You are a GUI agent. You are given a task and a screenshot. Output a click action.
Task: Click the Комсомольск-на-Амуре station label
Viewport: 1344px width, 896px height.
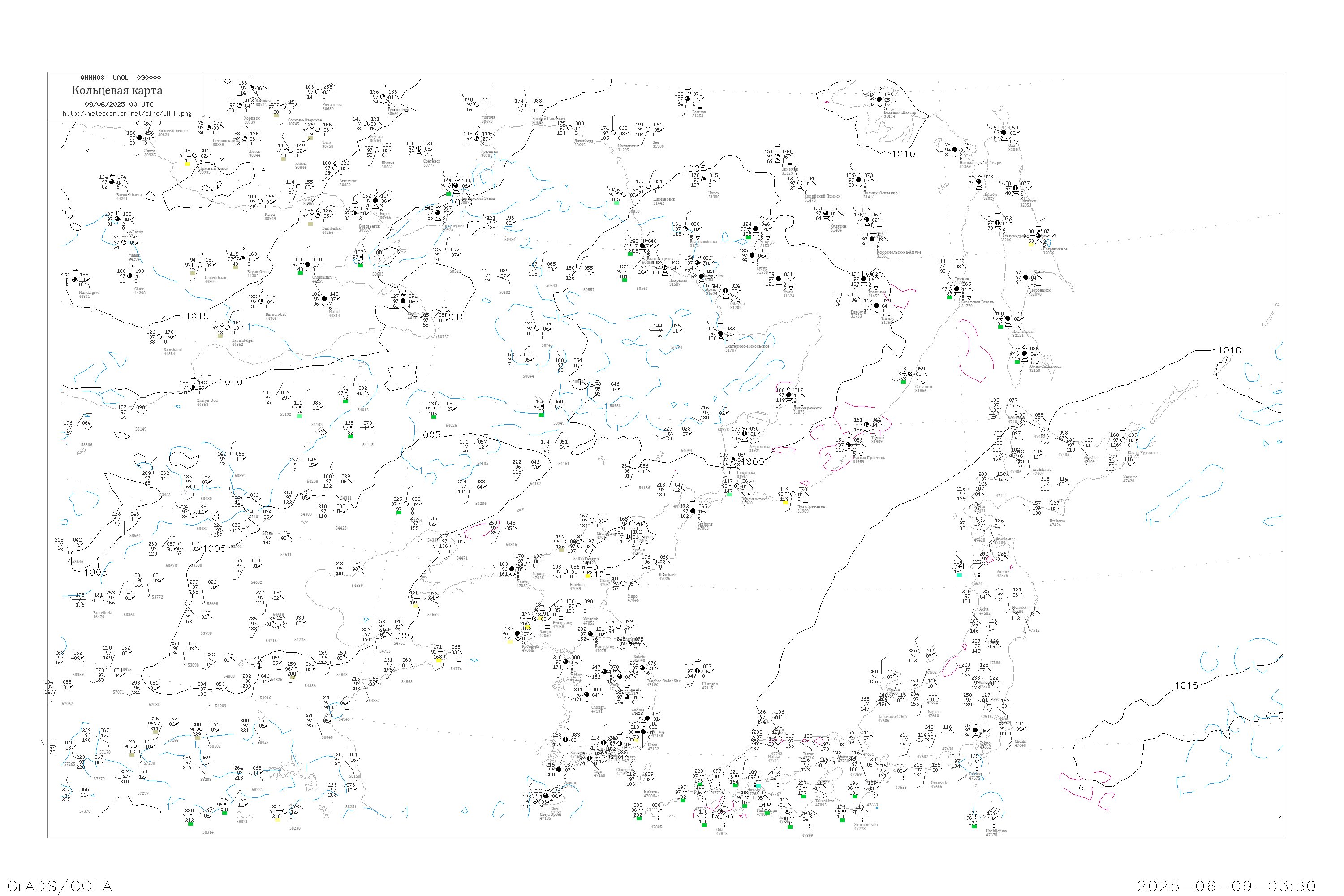pos(899,252)
